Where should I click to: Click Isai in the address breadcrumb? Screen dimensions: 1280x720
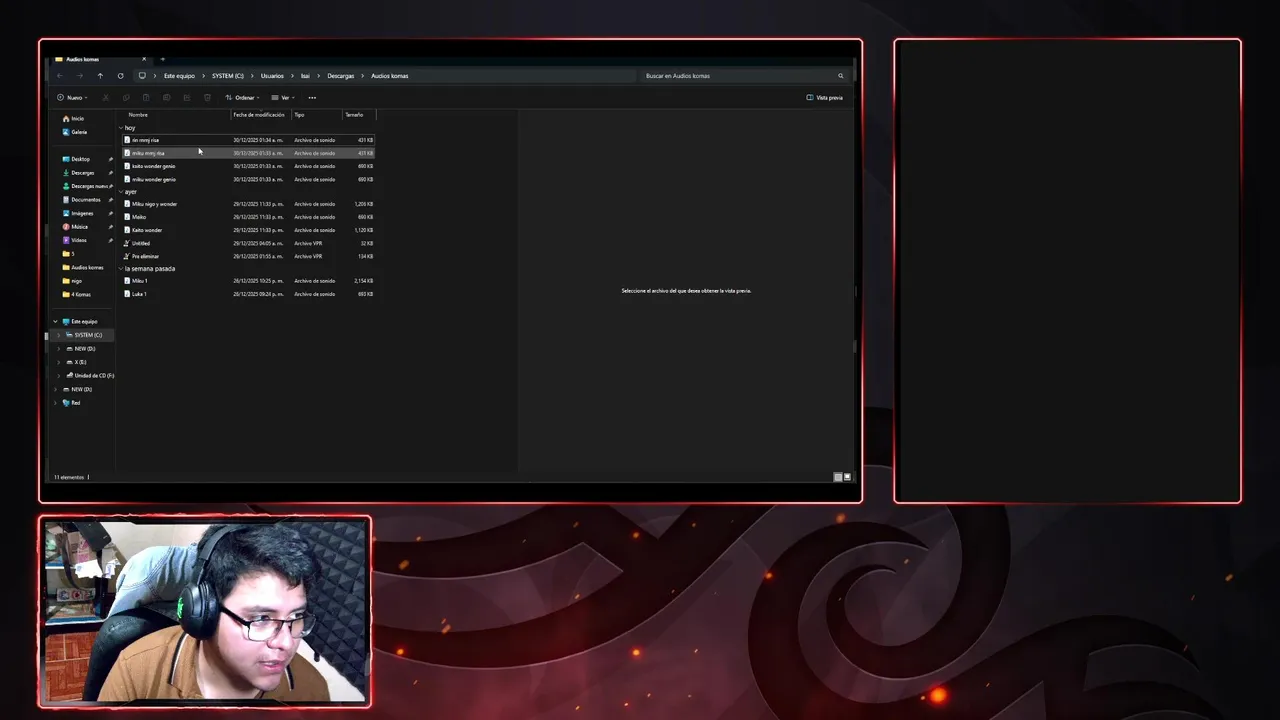306,76
